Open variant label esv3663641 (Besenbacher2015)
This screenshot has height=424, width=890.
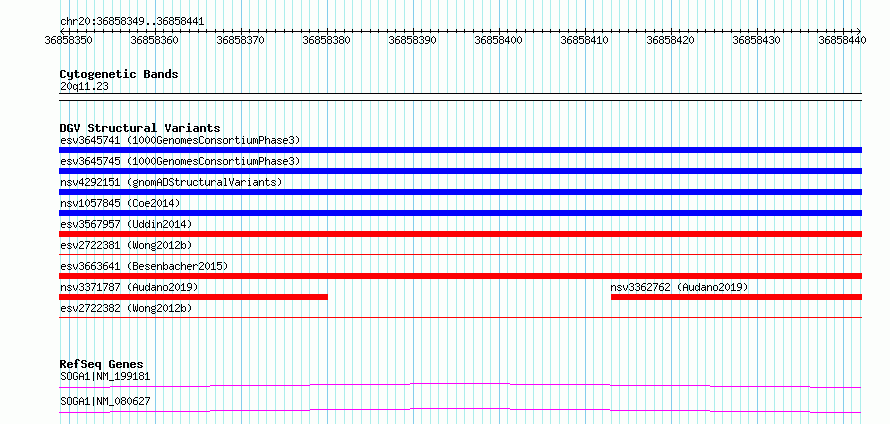coord(144,266)
